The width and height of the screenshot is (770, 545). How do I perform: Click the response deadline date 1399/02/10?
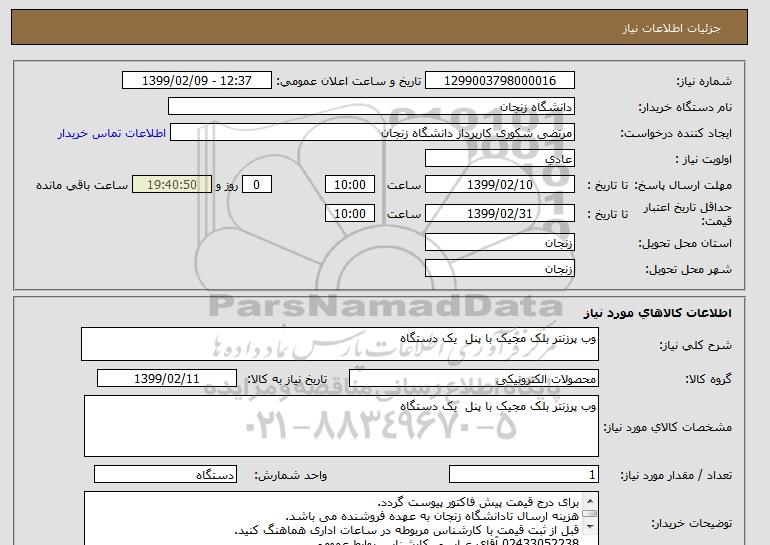click(499, 185)
